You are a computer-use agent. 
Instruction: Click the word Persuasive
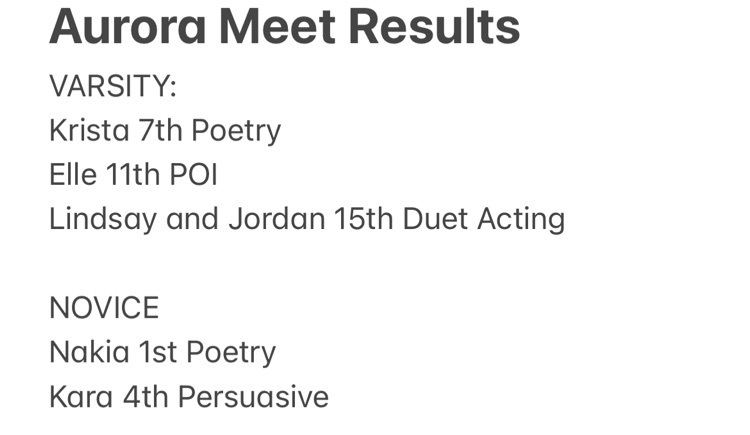point(254,397)
